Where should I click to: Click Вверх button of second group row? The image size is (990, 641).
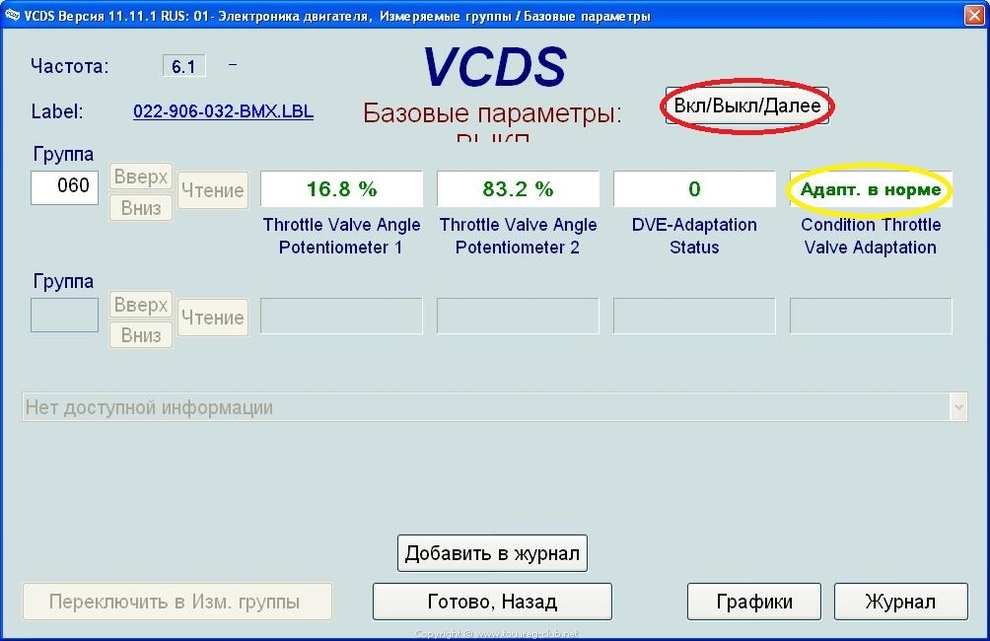(x=141, y=304)
